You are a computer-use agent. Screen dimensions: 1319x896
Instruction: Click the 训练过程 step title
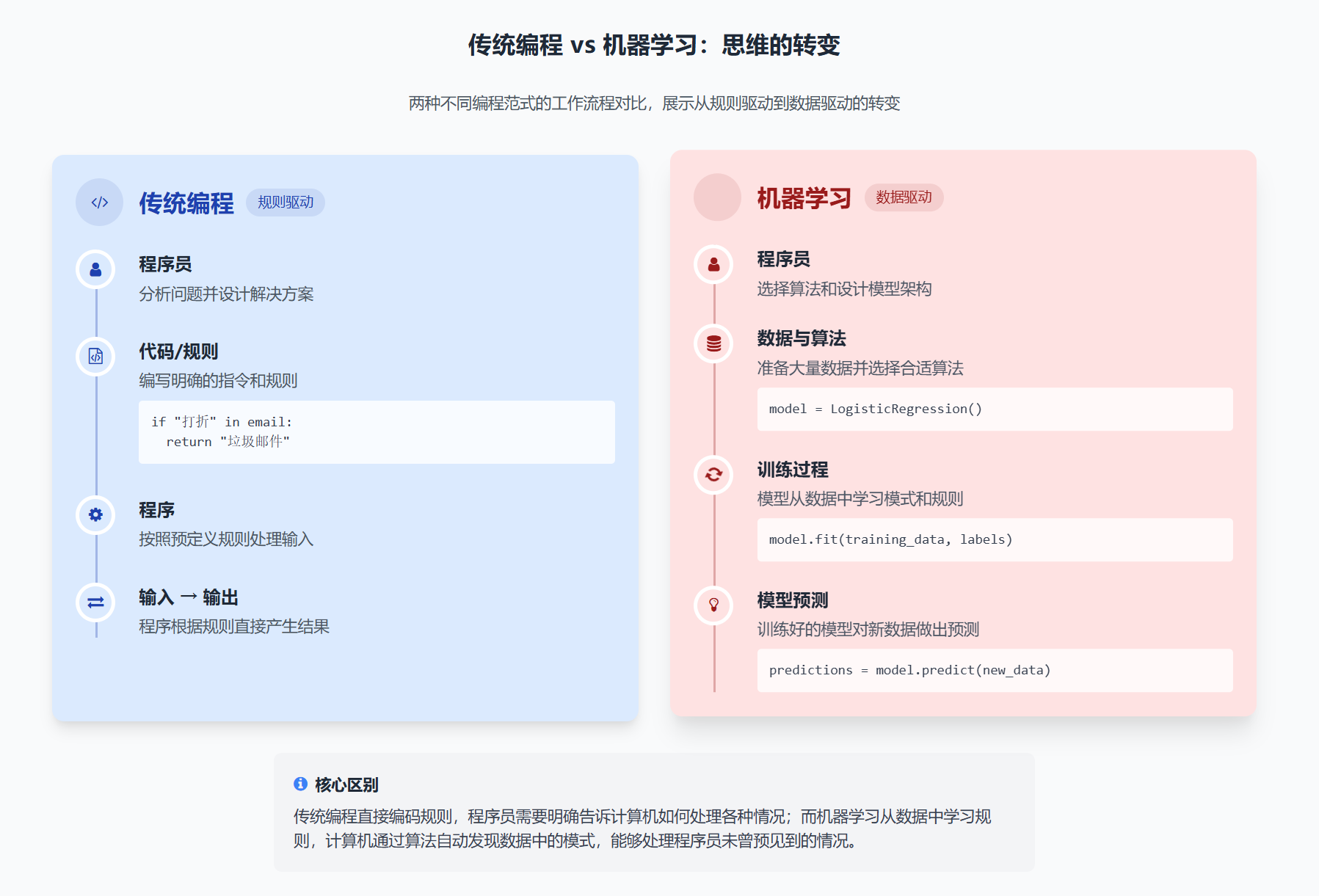point(793,470)
